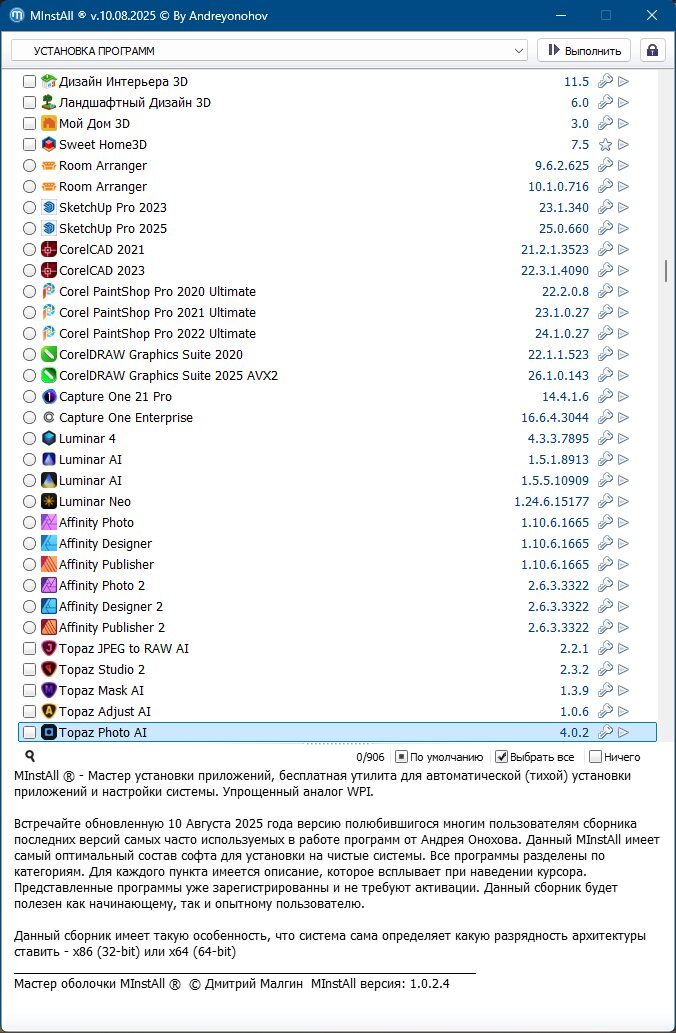Click the 0/906 counter text
Image resolution: width=676 pixels, height=1033 pixels.
coord(370,758)
